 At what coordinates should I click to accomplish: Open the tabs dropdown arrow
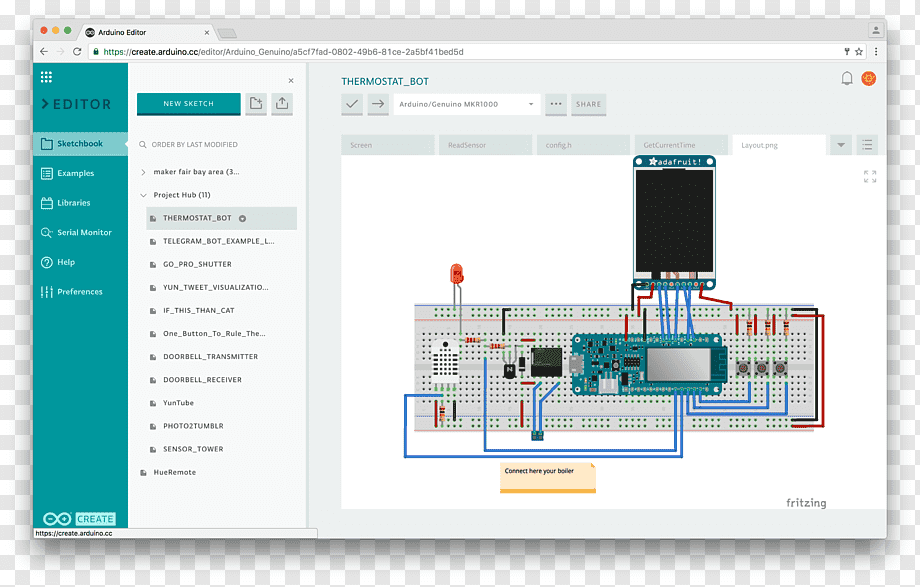(840, 145)
